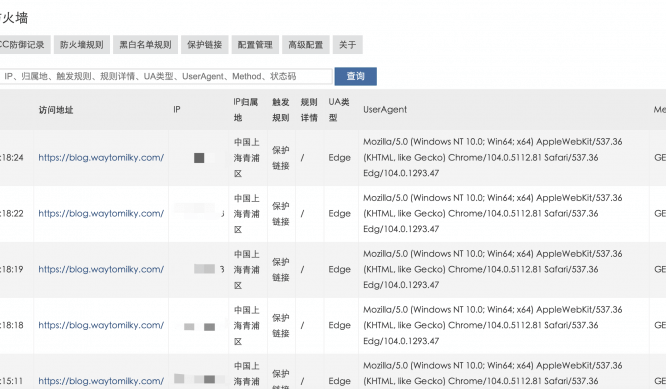Click 保护链接 rule in 18:18 row
666x389 pixels.
point(281,325)
